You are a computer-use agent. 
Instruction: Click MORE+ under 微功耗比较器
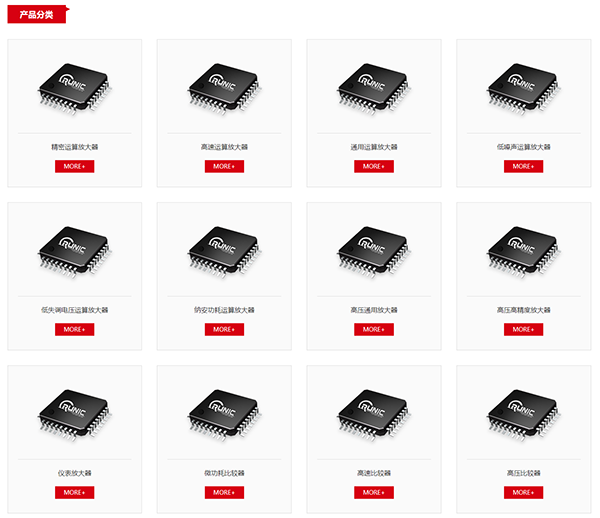224,492
